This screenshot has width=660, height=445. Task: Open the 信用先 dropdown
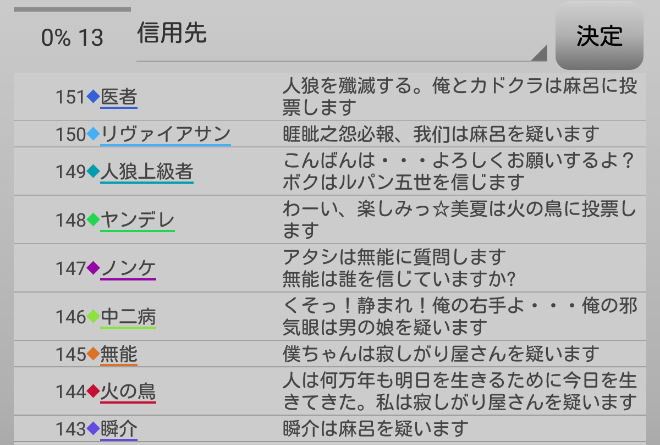tap(340, 37)
